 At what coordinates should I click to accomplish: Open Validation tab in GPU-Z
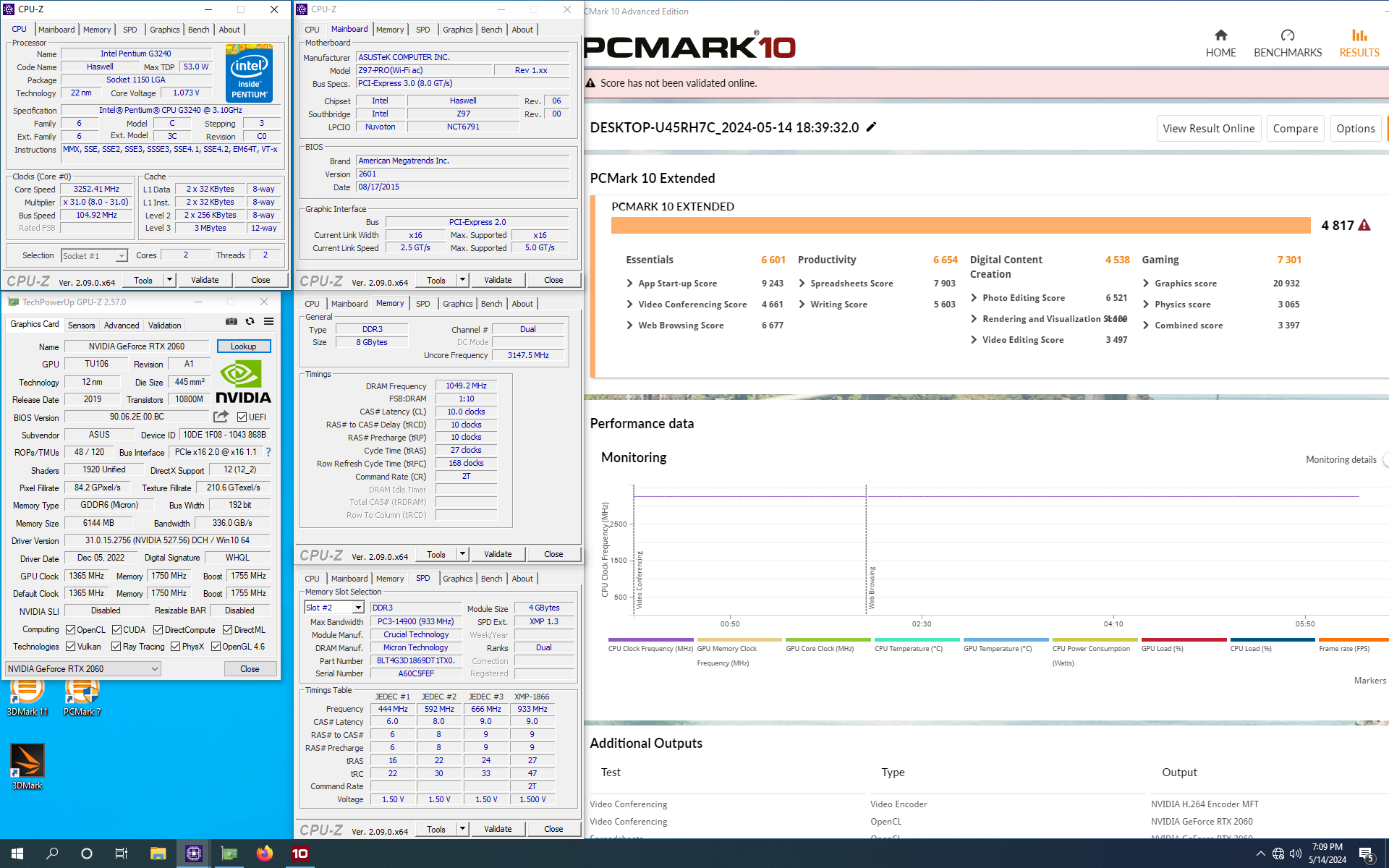click(164, 325)
